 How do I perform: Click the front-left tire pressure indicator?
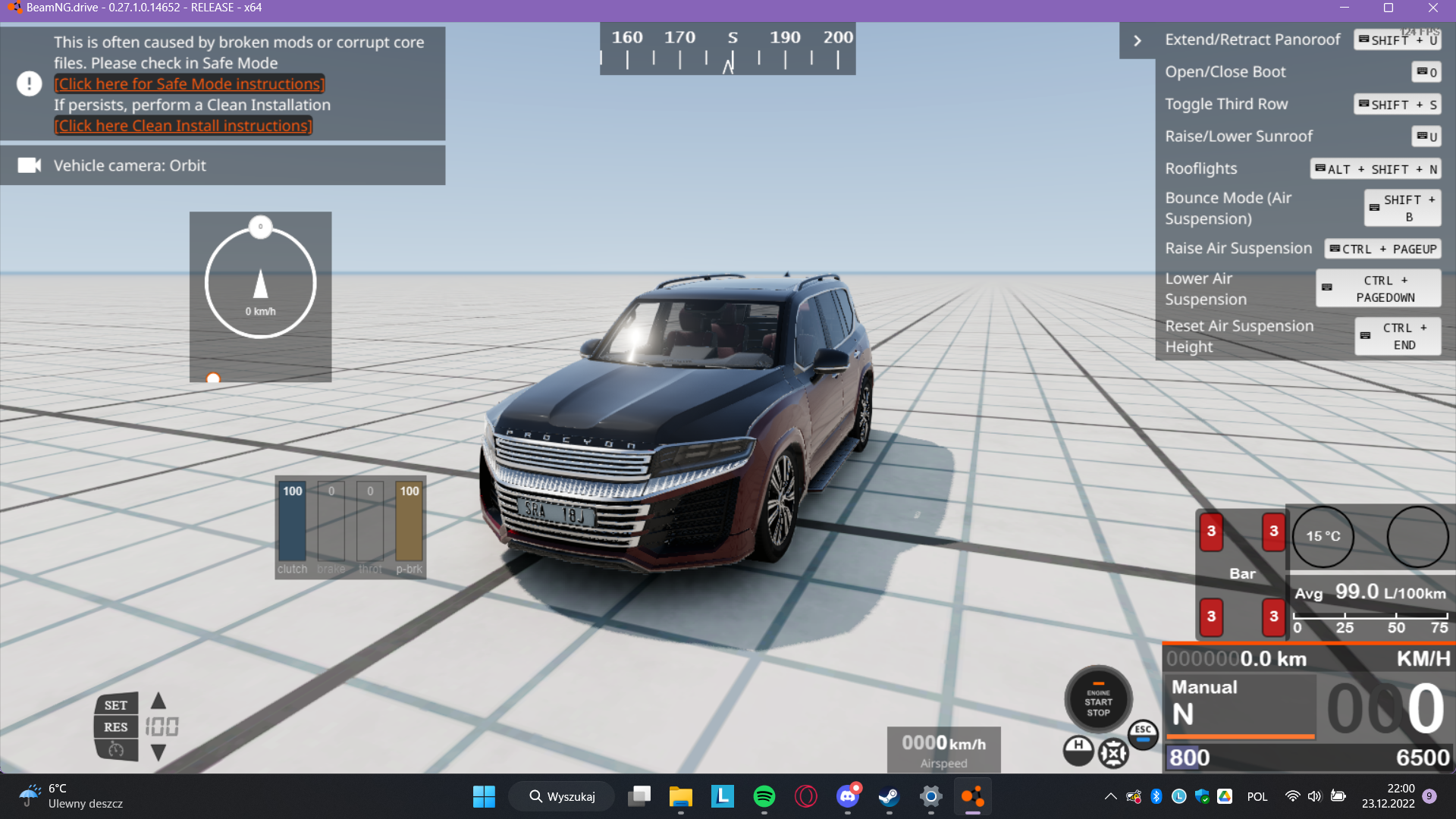[x=1211, y=532]
